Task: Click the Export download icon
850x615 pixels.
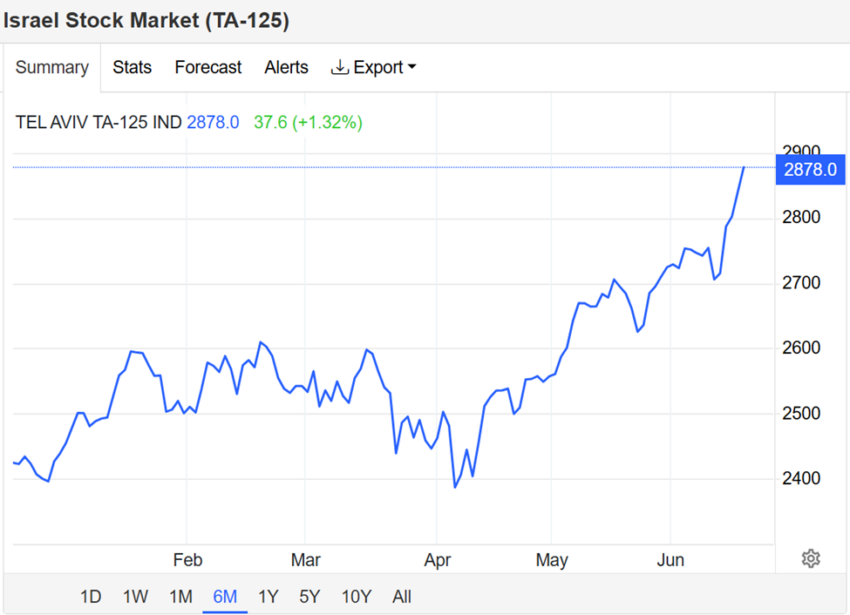Action: [x=340, y=67]
